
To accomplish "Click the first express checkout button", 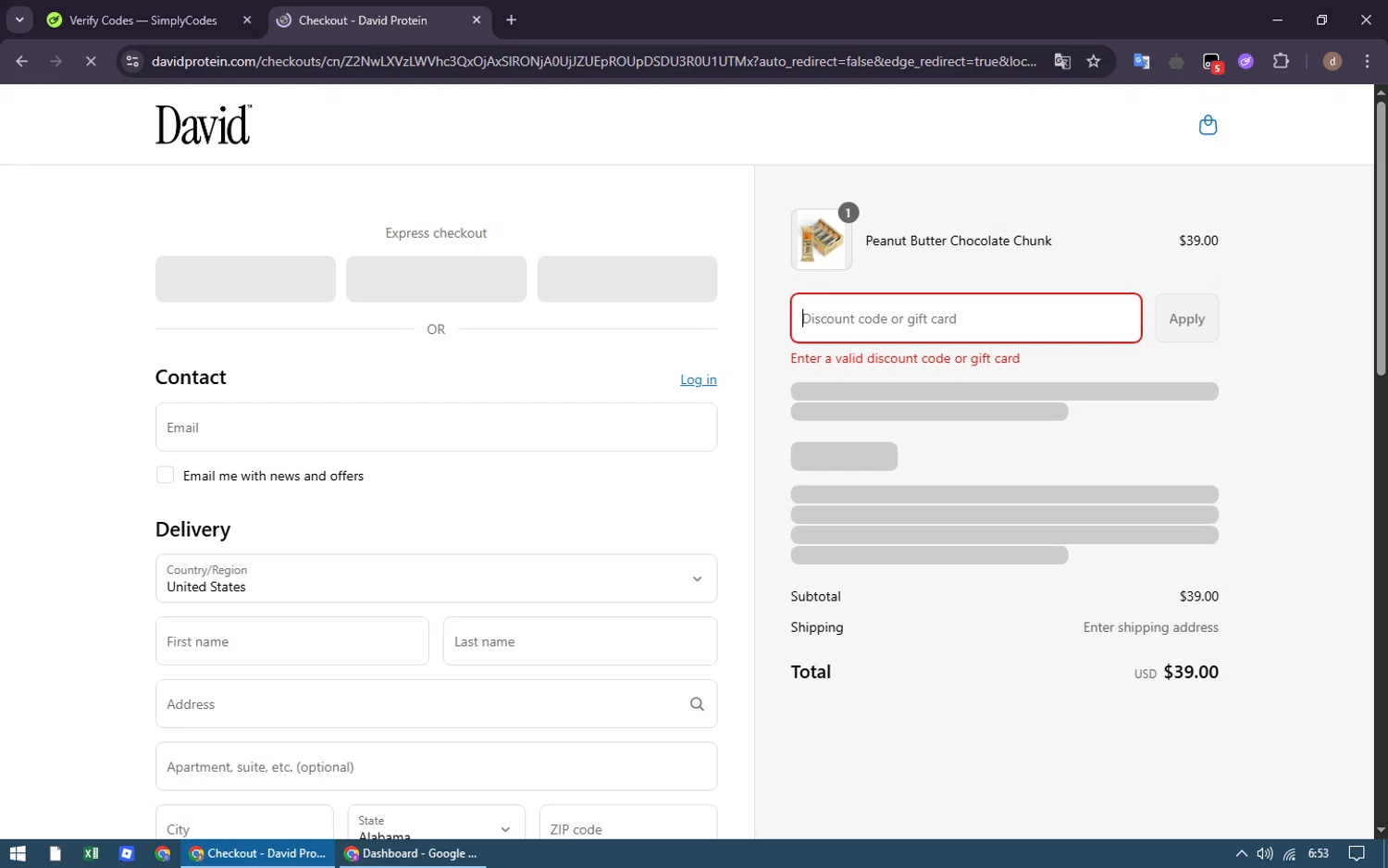I will [245, 279].
